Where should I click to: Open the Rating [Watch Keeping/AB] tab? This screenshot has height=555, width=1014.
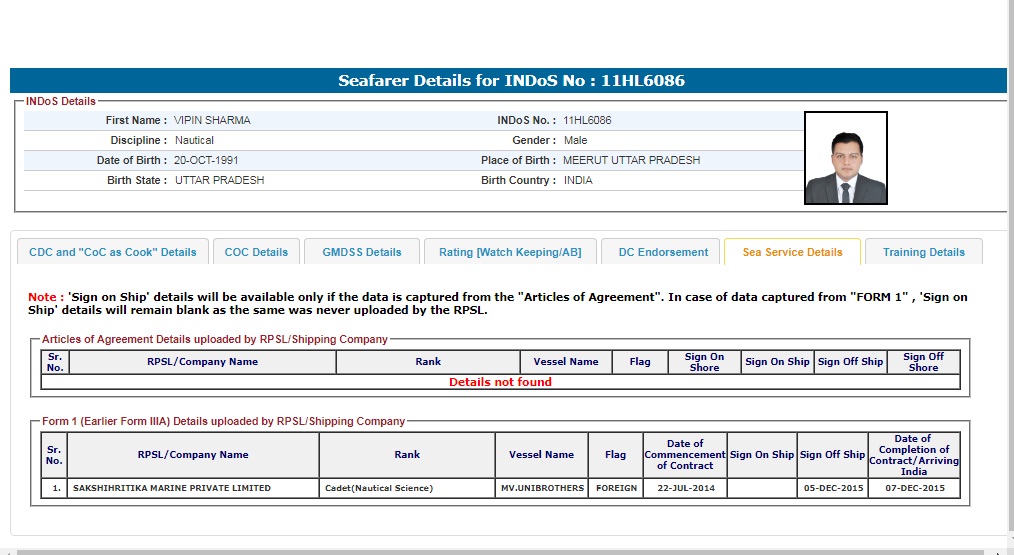point(510,252)
